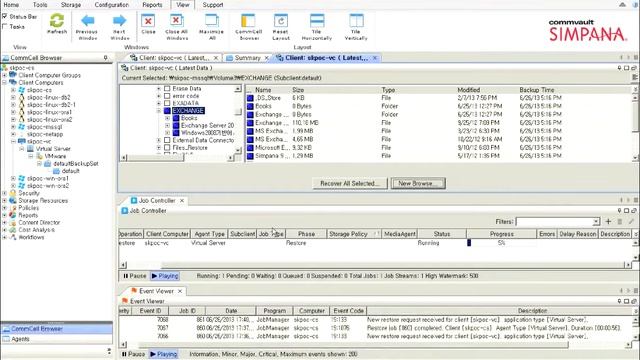Open the Filters dropdown
The height and width of the screenshot is (360, 640).
coord(596,222)
